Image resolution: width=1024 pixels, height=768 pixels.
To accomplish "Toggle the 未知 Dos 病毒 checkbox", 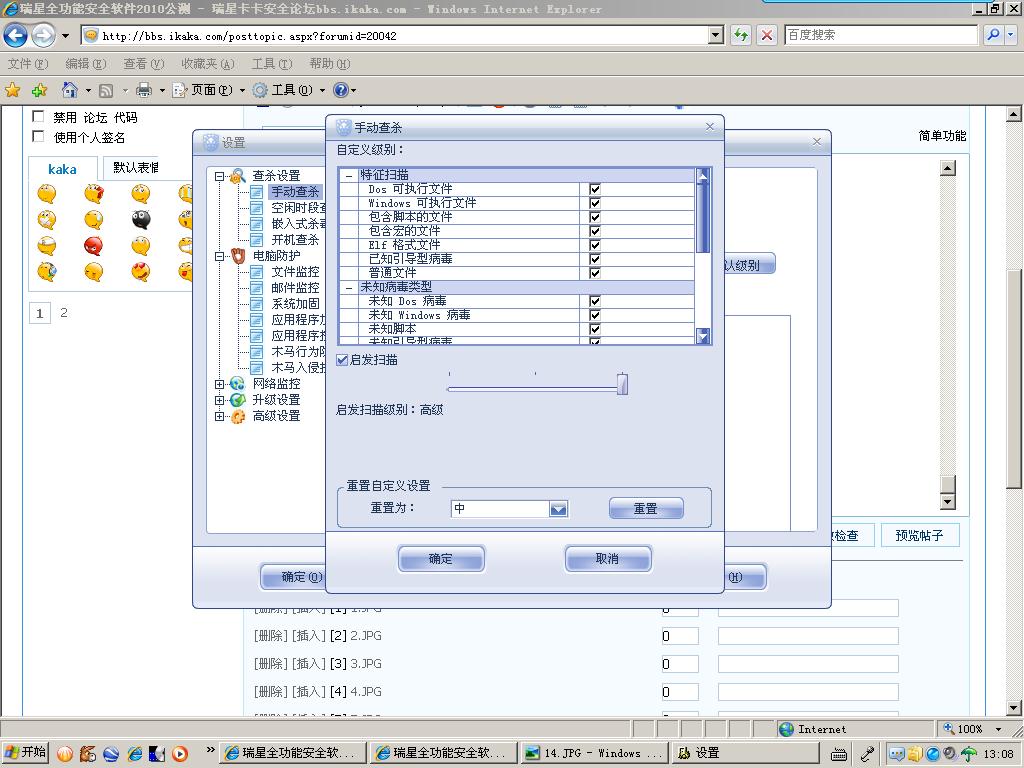I will tap(594, 301).
